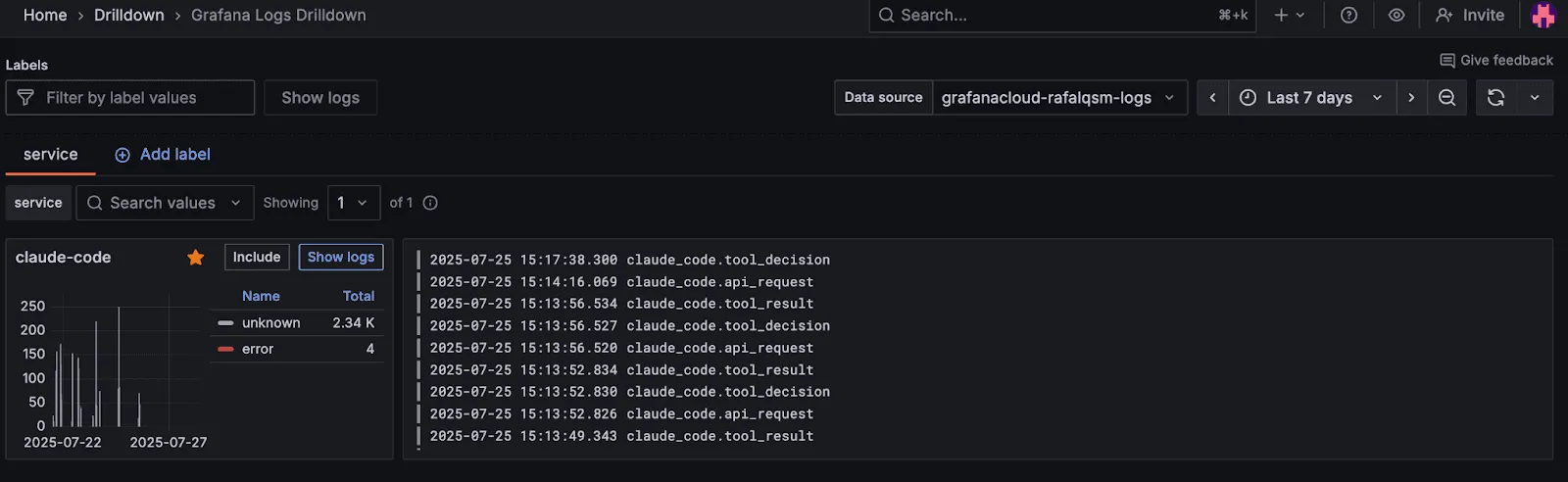Open Drilldown breadcrumb link
The width and height of the screenshot is (1568, 482).
point(129,15)
